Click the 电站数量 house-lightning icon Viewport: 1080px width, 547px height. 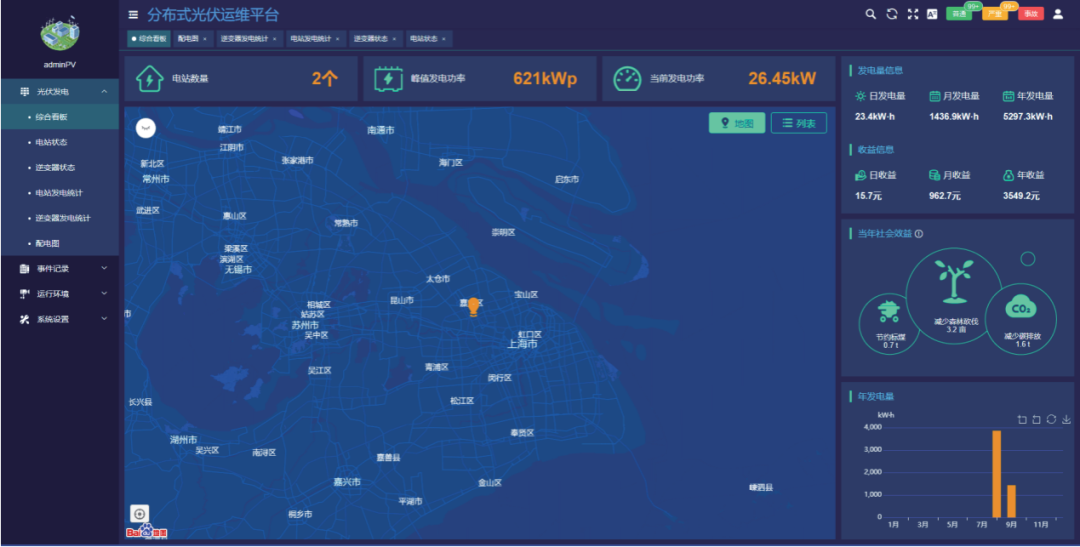click(149, 79)
